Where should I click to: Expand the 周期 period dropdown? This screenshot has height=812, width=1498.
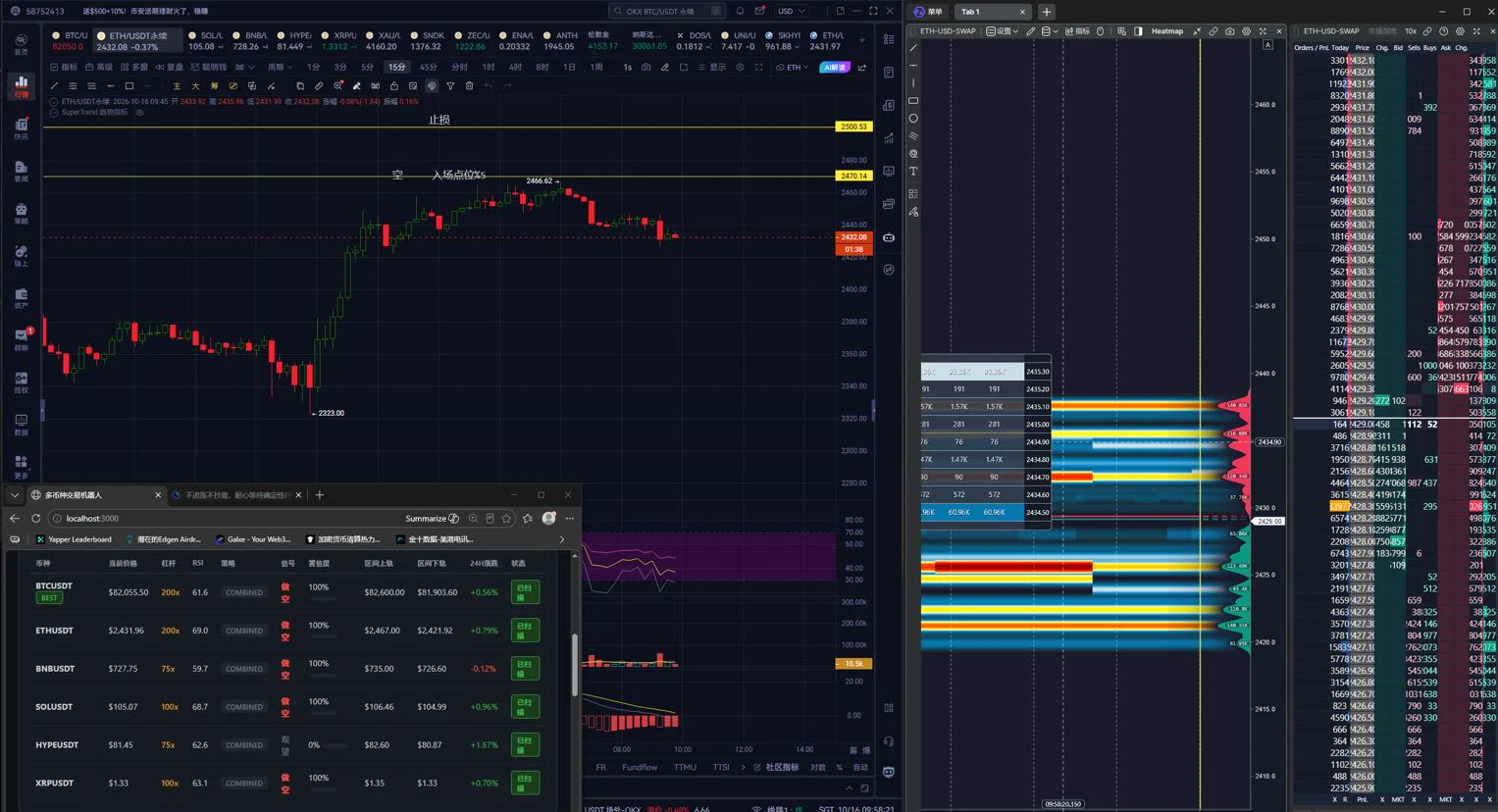click(280, 68)
